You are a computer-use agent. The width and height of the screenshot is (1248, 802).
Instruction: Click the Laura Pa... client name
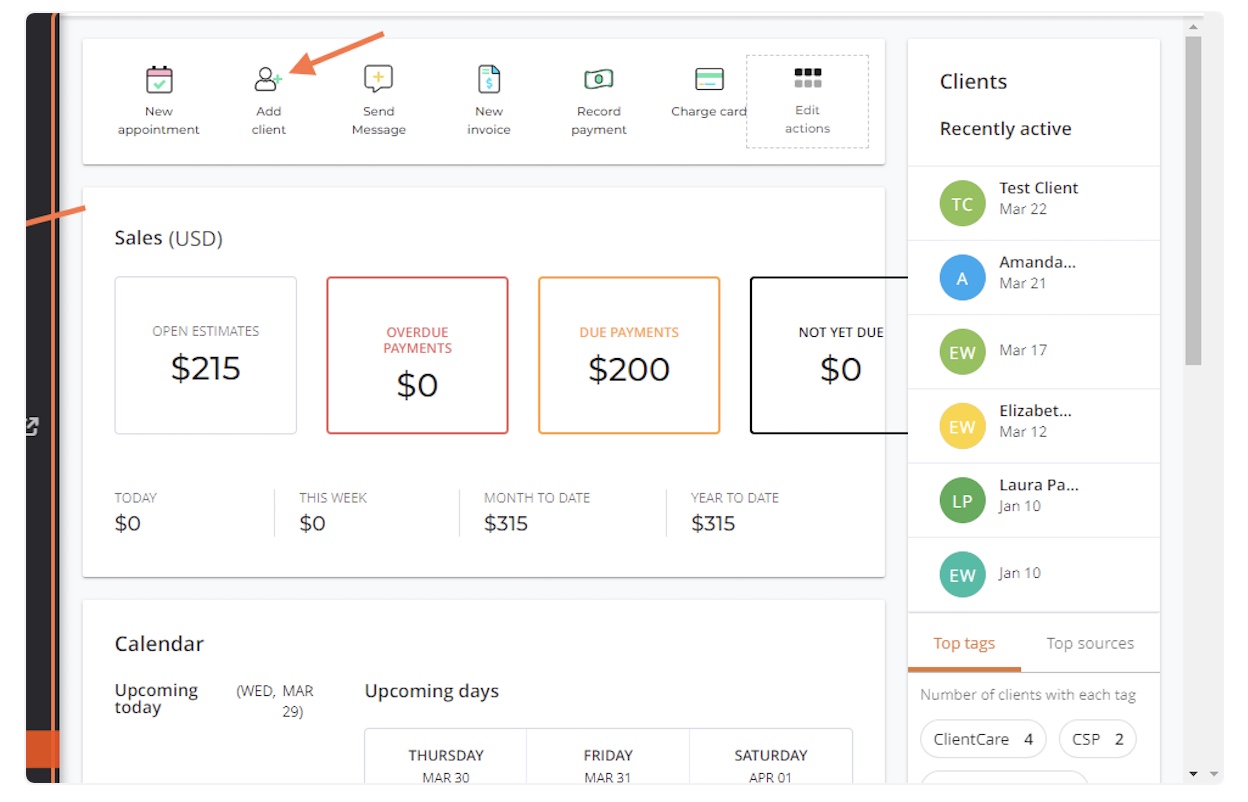pyautogui.click(x=1039, y=485)
